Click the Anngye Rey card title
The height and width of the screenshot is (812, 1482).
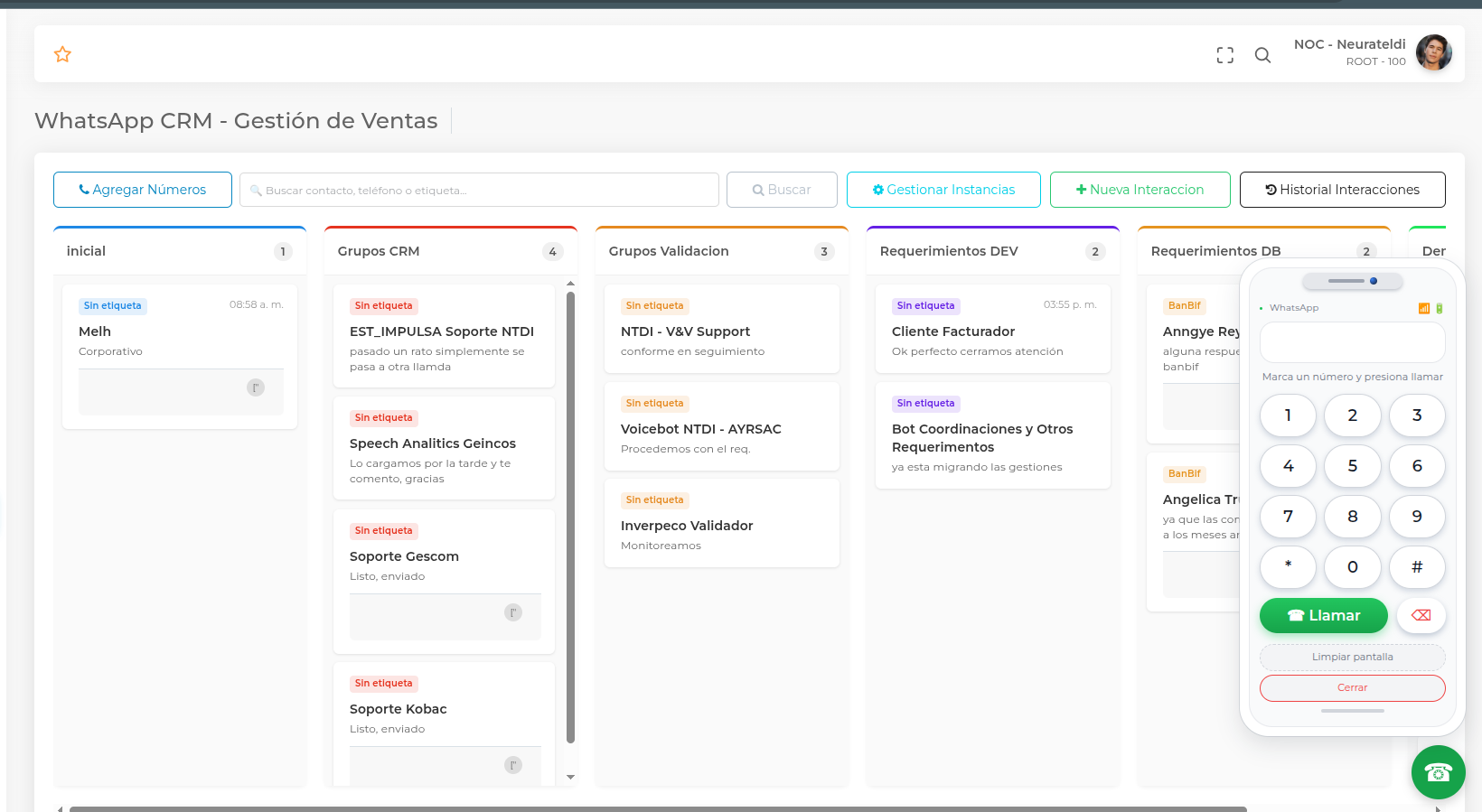click(1201, 331)
